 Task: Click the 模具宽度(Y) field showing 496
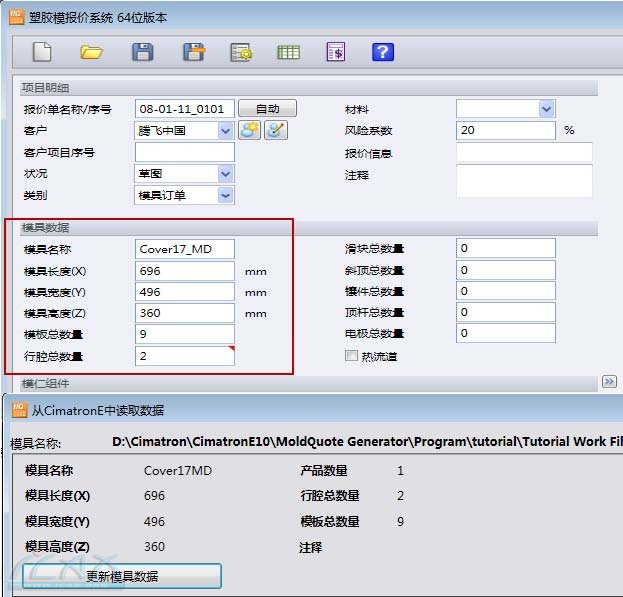coord(184,292)
